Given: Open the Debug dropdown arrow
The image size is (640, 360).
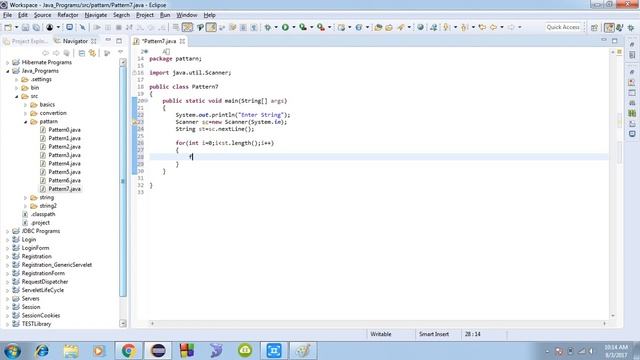Looking at the screenshot, I should pos(276,27).
